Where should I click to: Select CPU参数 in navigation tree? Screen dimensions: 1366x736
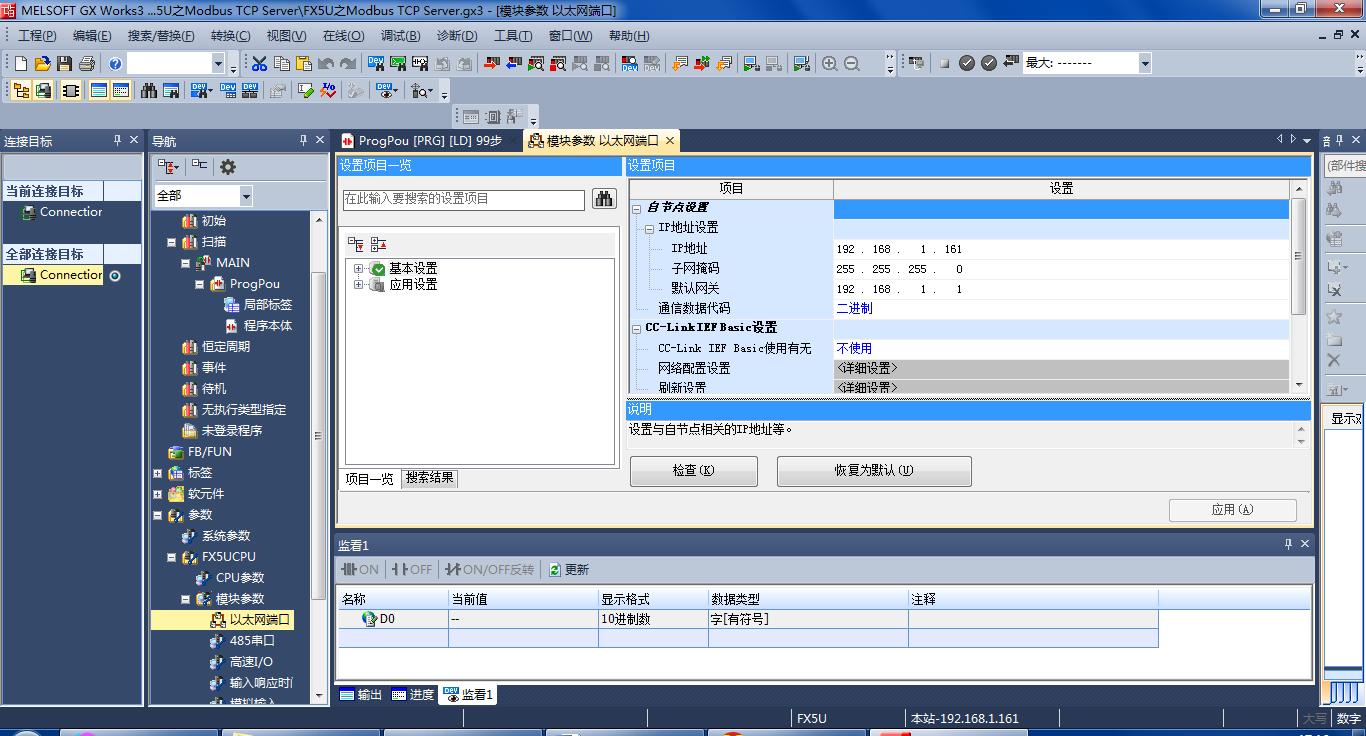click(240, 577)
